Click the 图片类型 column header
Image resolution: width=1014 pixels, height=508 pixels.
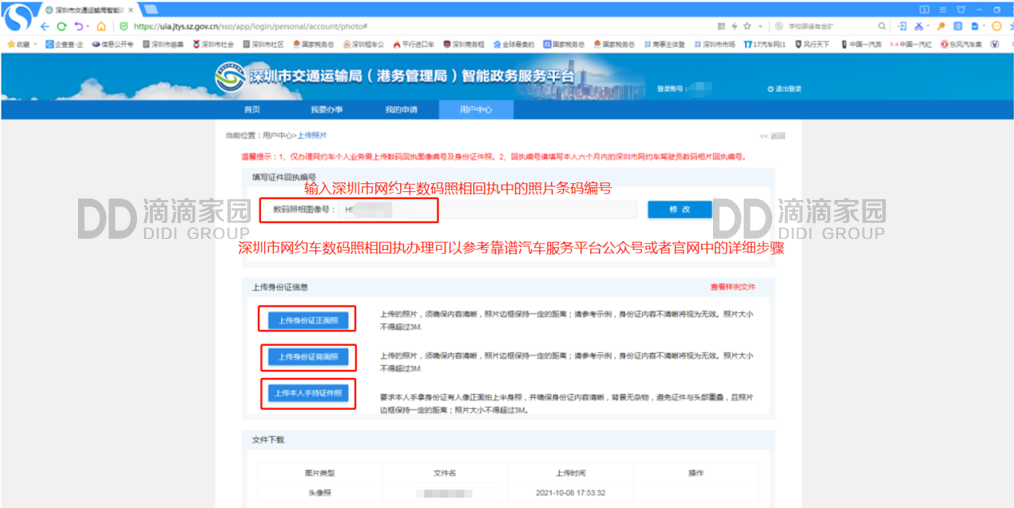tap(319, 473)
